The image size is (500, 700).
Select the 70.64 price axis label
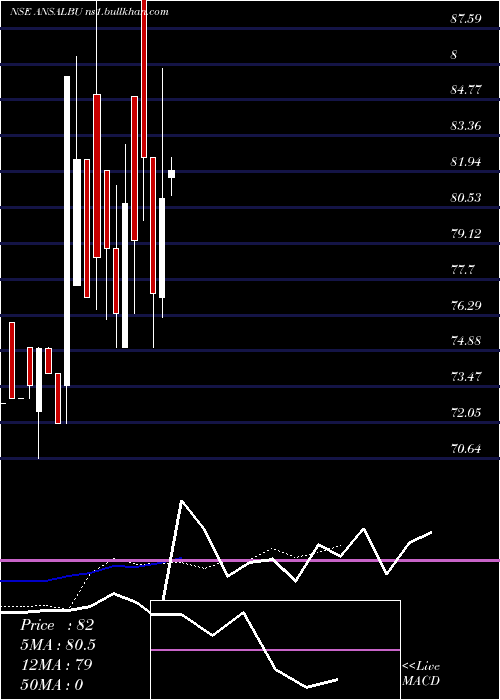tap(466, 449)
